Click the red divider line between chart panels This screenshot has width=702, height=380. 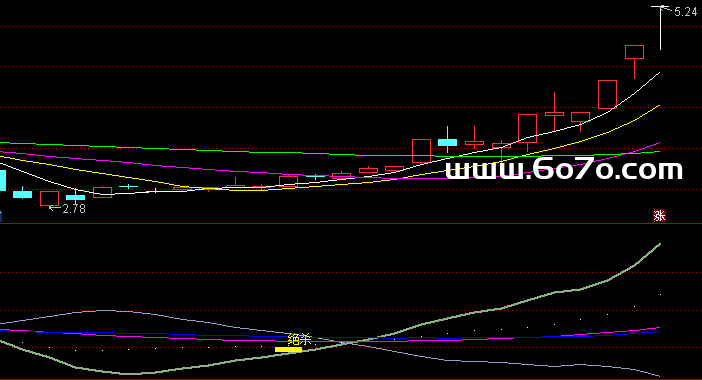coord(351,223)
